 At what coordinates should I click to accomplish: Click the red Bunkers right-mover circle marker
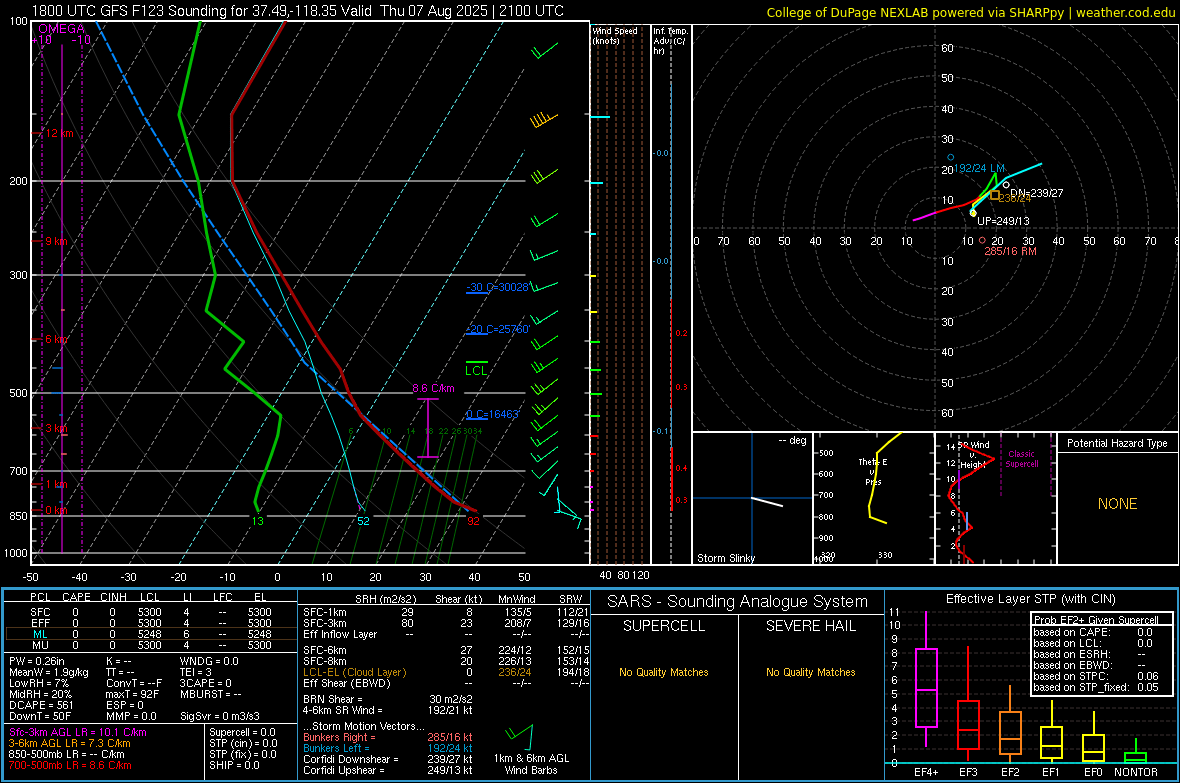982,240
